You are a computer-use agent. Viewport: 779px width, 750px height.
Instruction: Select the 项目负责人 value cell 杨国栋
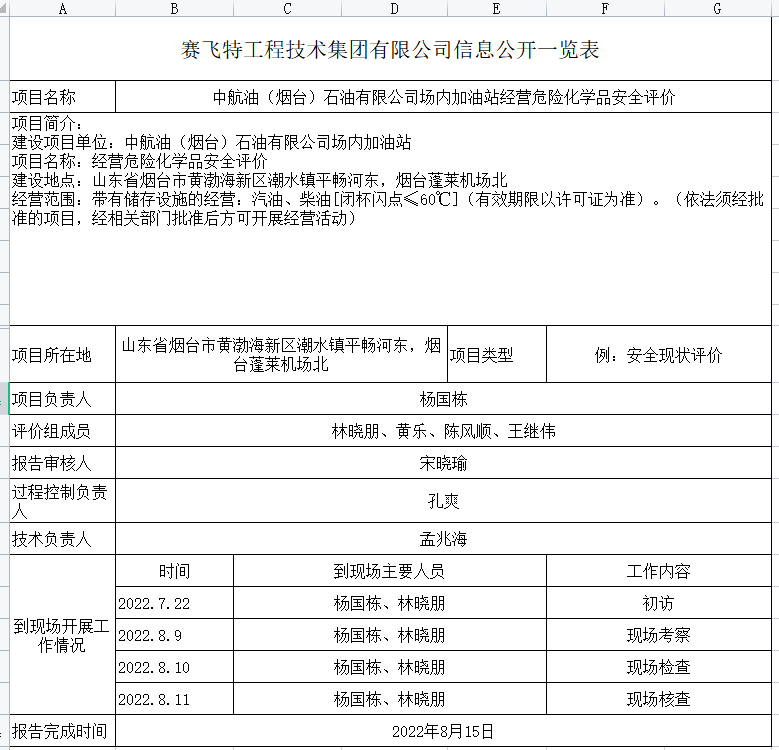coord(443,398)
